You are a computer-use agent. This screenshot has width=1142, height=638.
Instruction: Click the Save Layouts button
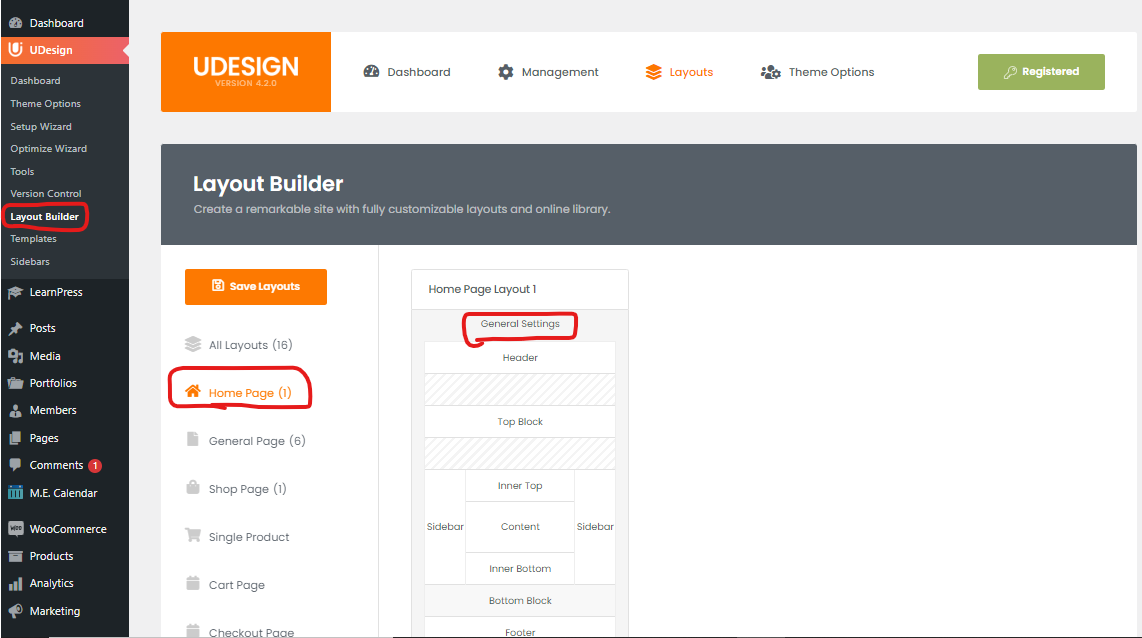(x=256, y=286)
